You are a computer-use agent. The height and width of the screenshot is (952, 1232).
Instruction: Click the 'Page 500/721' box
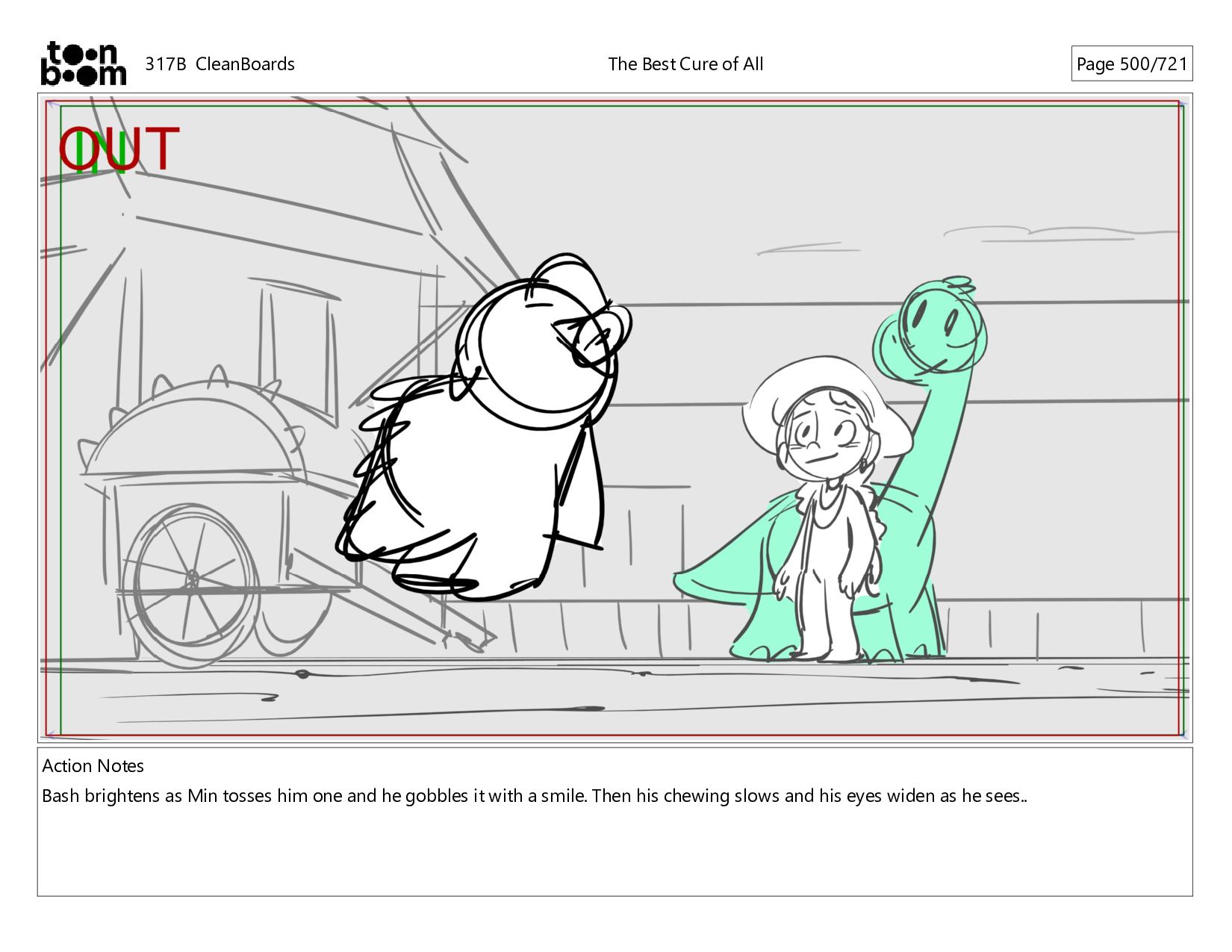click(1131, 64)
